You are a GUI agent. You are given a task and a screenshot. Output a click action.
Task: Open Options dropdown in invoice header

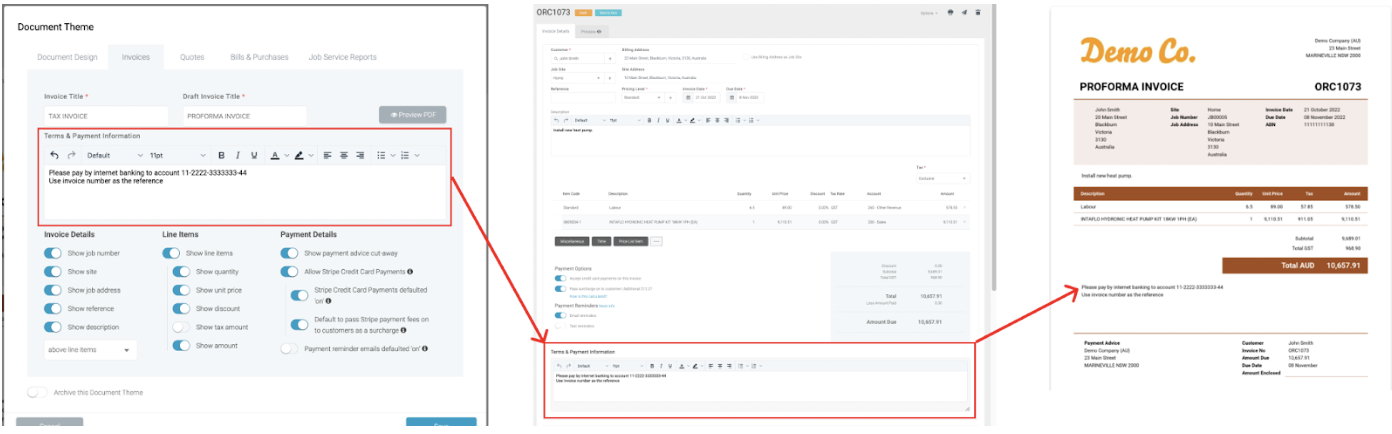click(928, 12)
